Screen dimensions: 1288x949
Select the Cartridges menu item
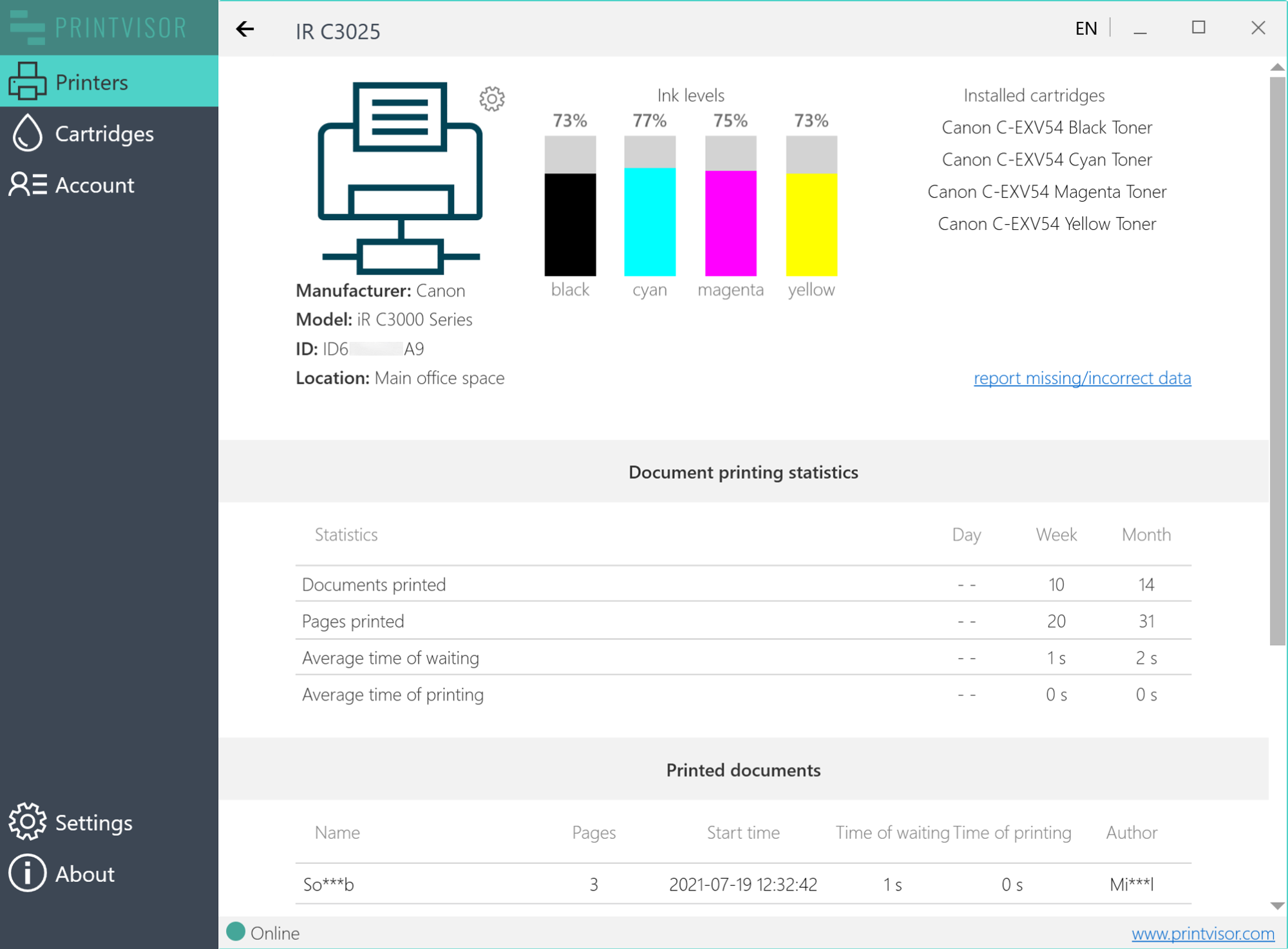pyautogui.click(x=104, y=133)
